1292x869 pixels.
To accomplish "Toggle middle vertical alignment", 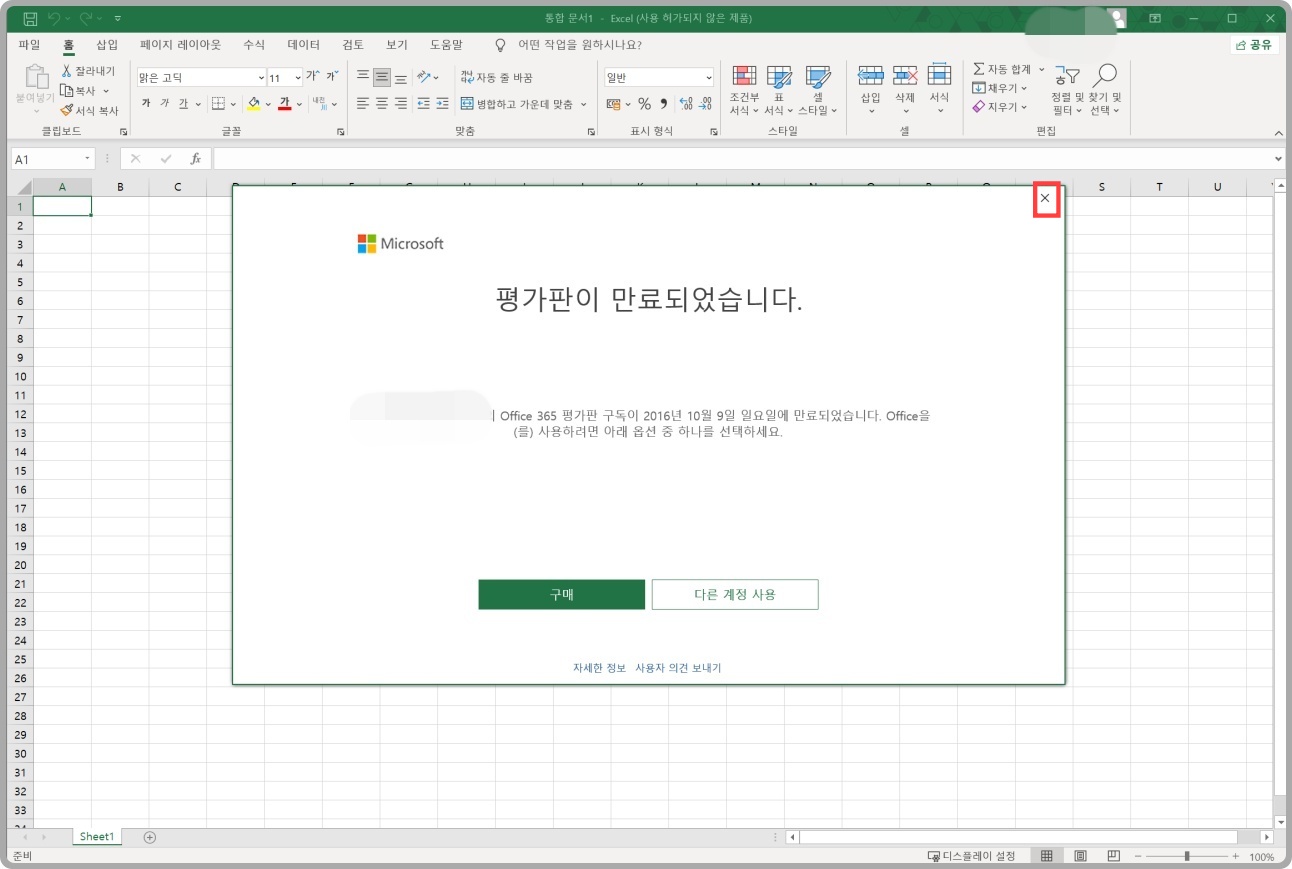I will pyautogui.click(x=382, y=77).
